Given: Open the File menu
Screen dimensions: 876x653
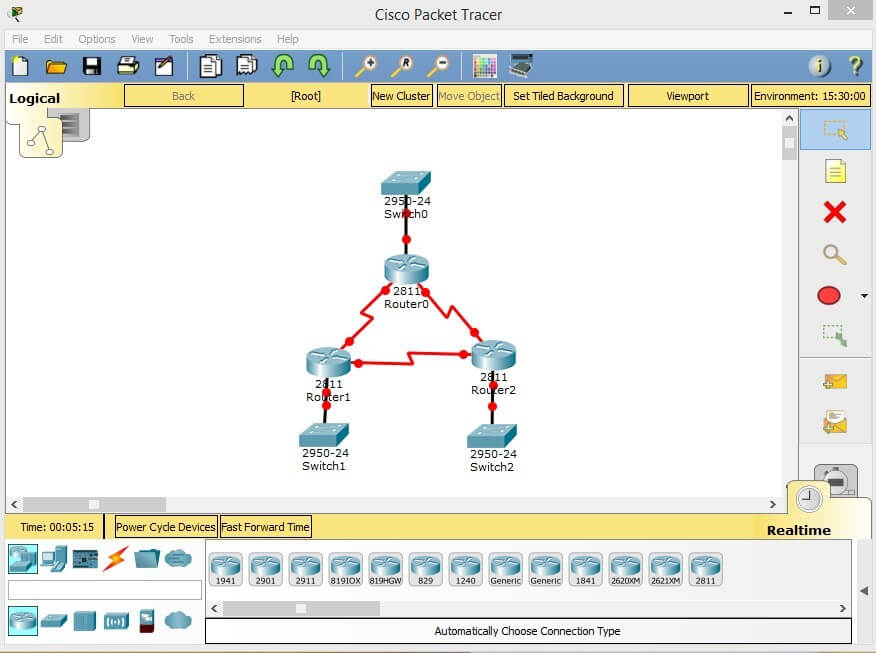Looking at the screenshot, I should [20, 39].
